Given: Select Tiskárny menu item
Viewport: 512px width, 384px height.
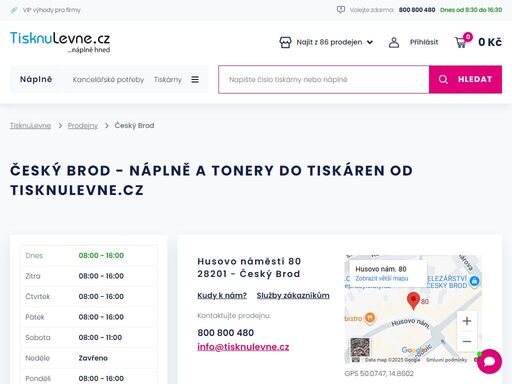Looking at the screenshot, I should (x=168, y=79).
